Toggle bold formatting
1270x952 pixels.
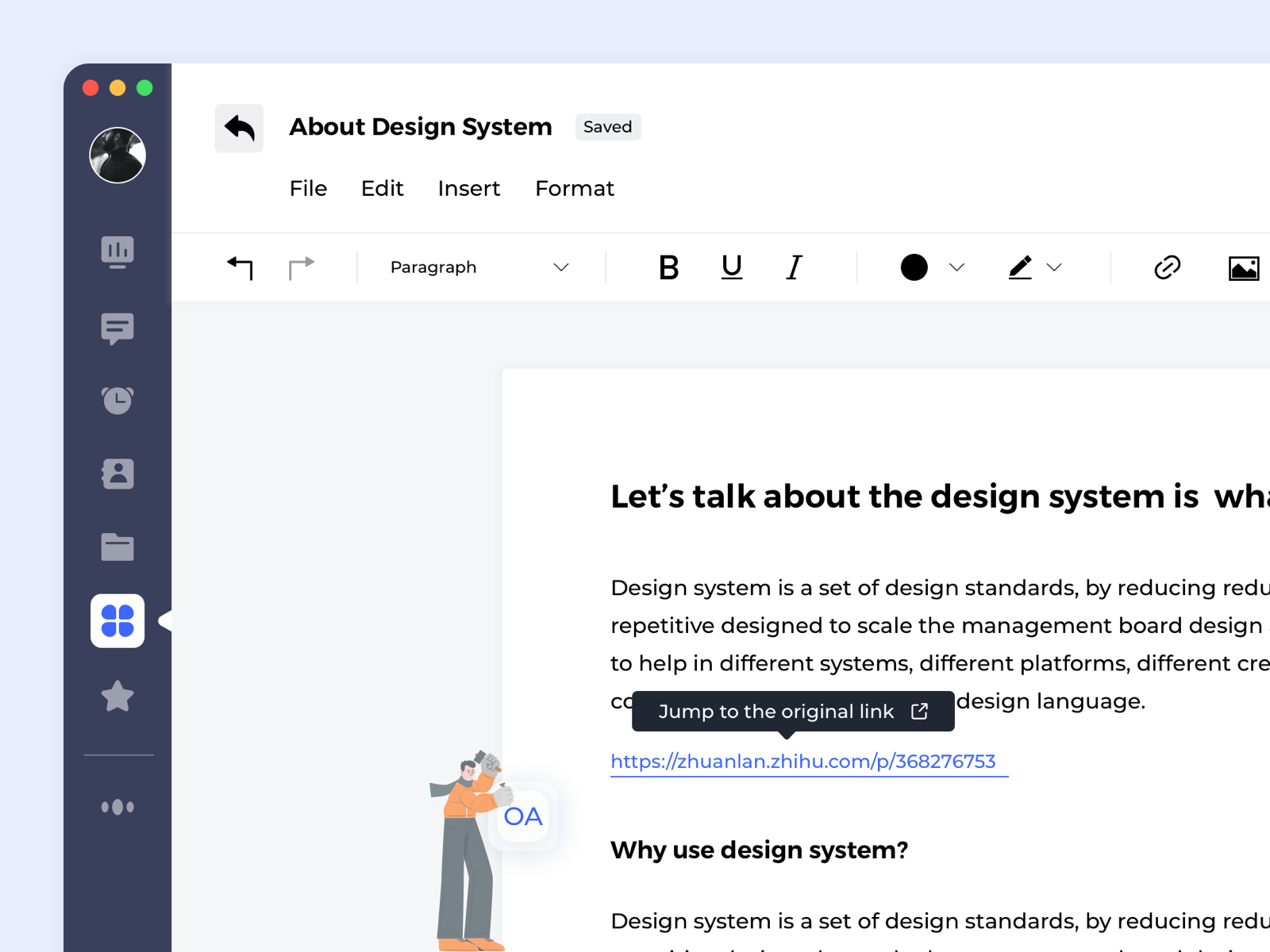668,267
